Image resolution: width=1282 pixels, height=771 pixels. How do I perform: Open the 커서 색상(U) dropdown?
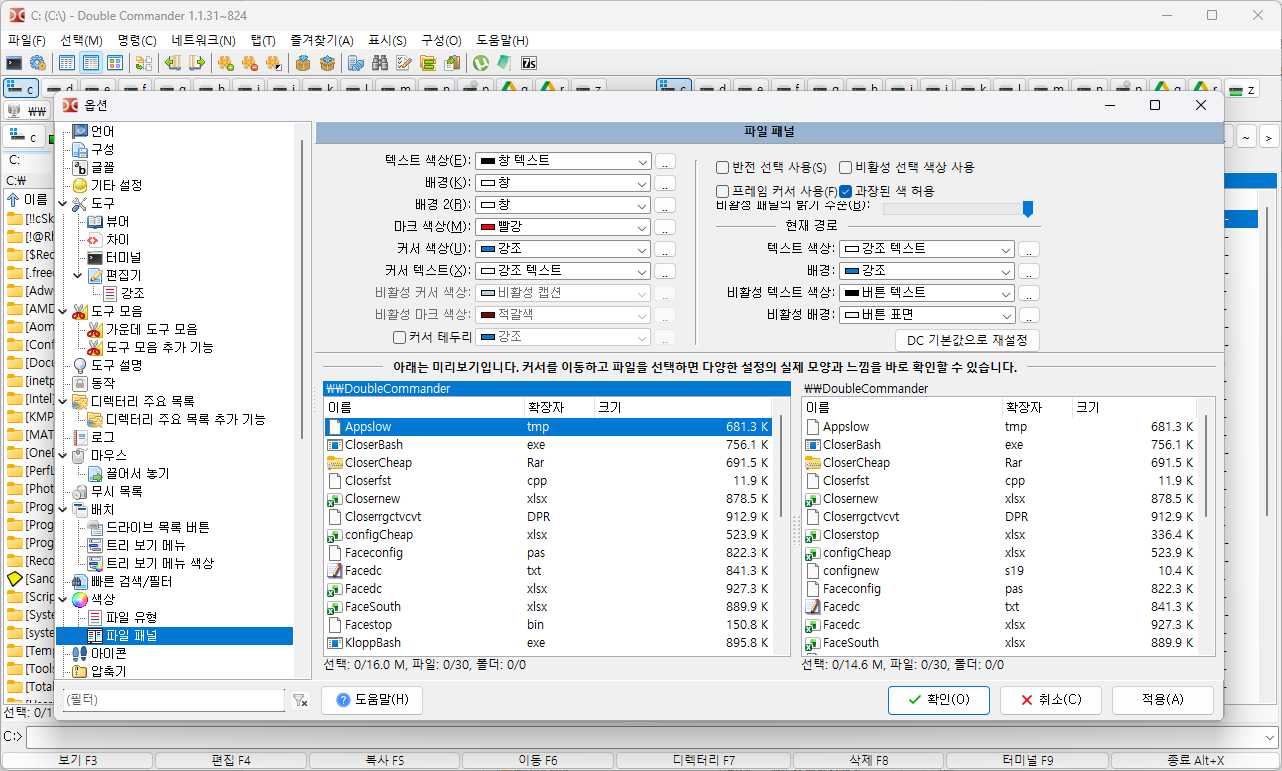(x=564, y=249)
